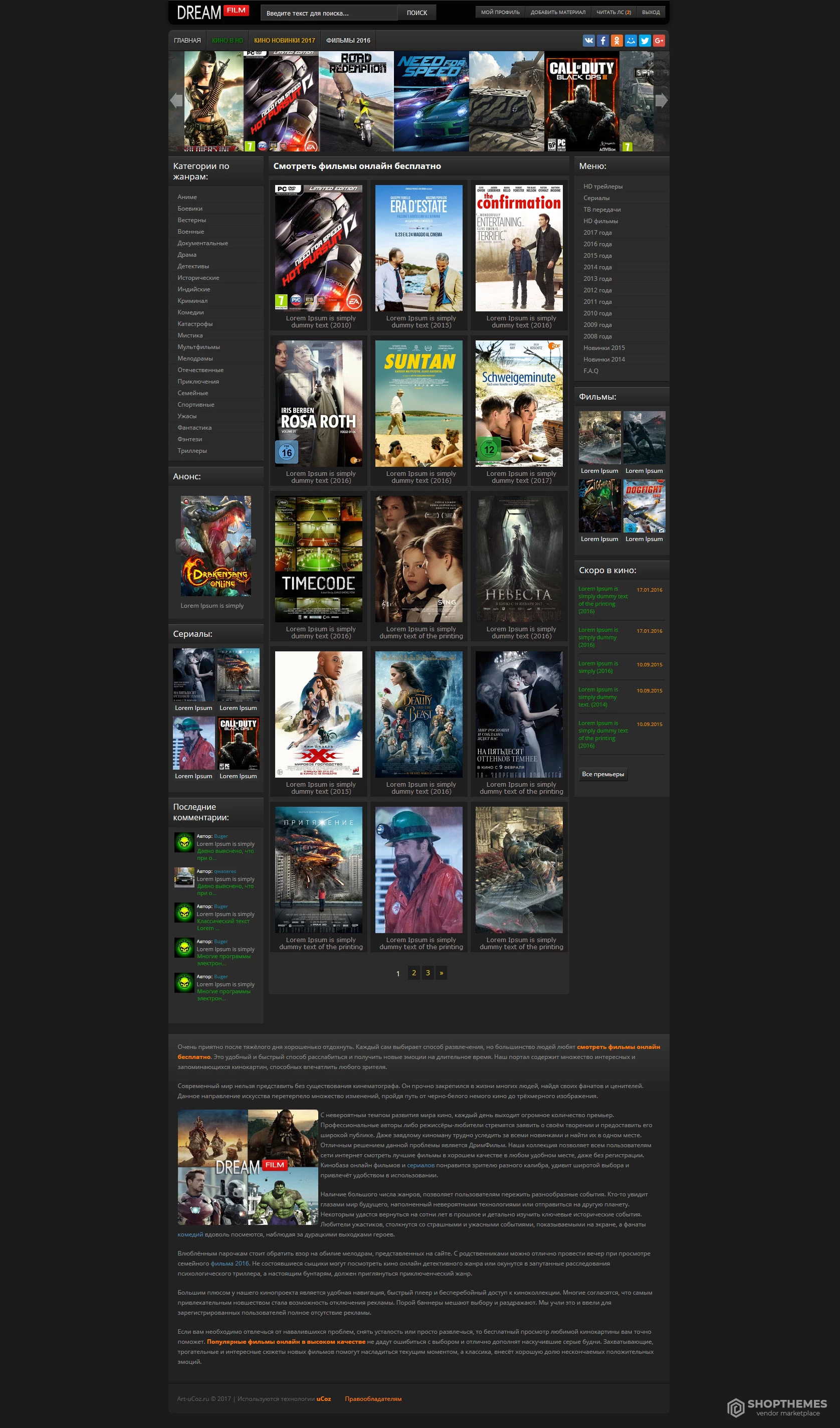Select Call of Duty Black Ops III carousel poster

(582, 101)
